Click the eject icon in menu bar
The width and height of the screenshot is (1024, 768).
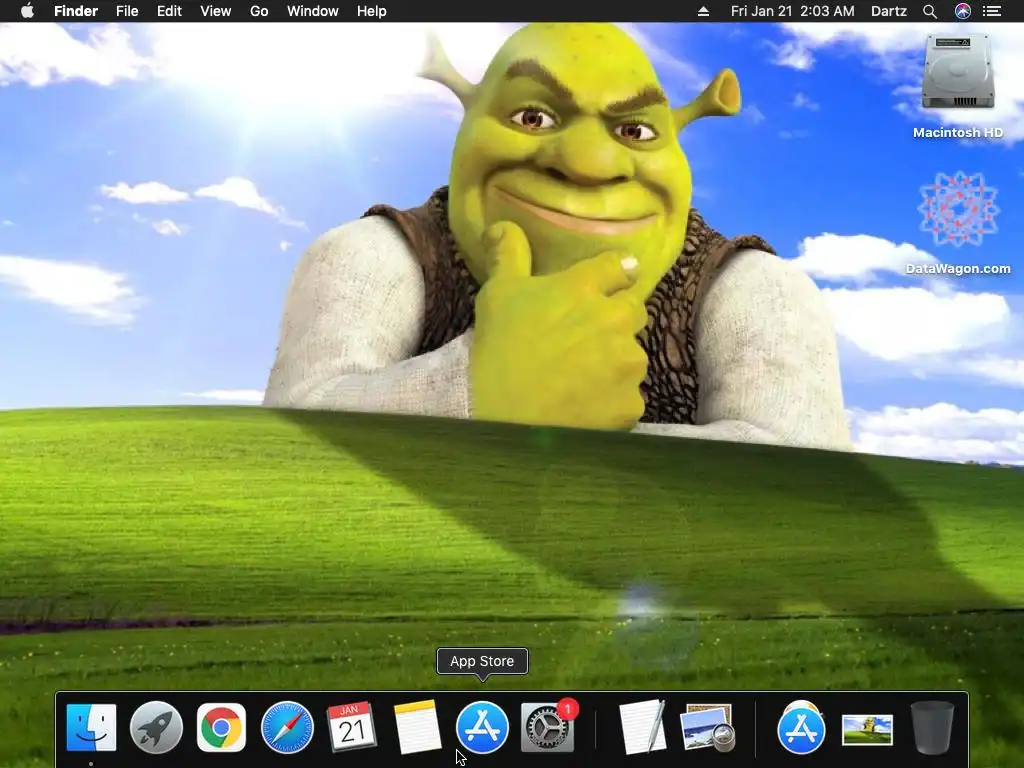[703, 11]
